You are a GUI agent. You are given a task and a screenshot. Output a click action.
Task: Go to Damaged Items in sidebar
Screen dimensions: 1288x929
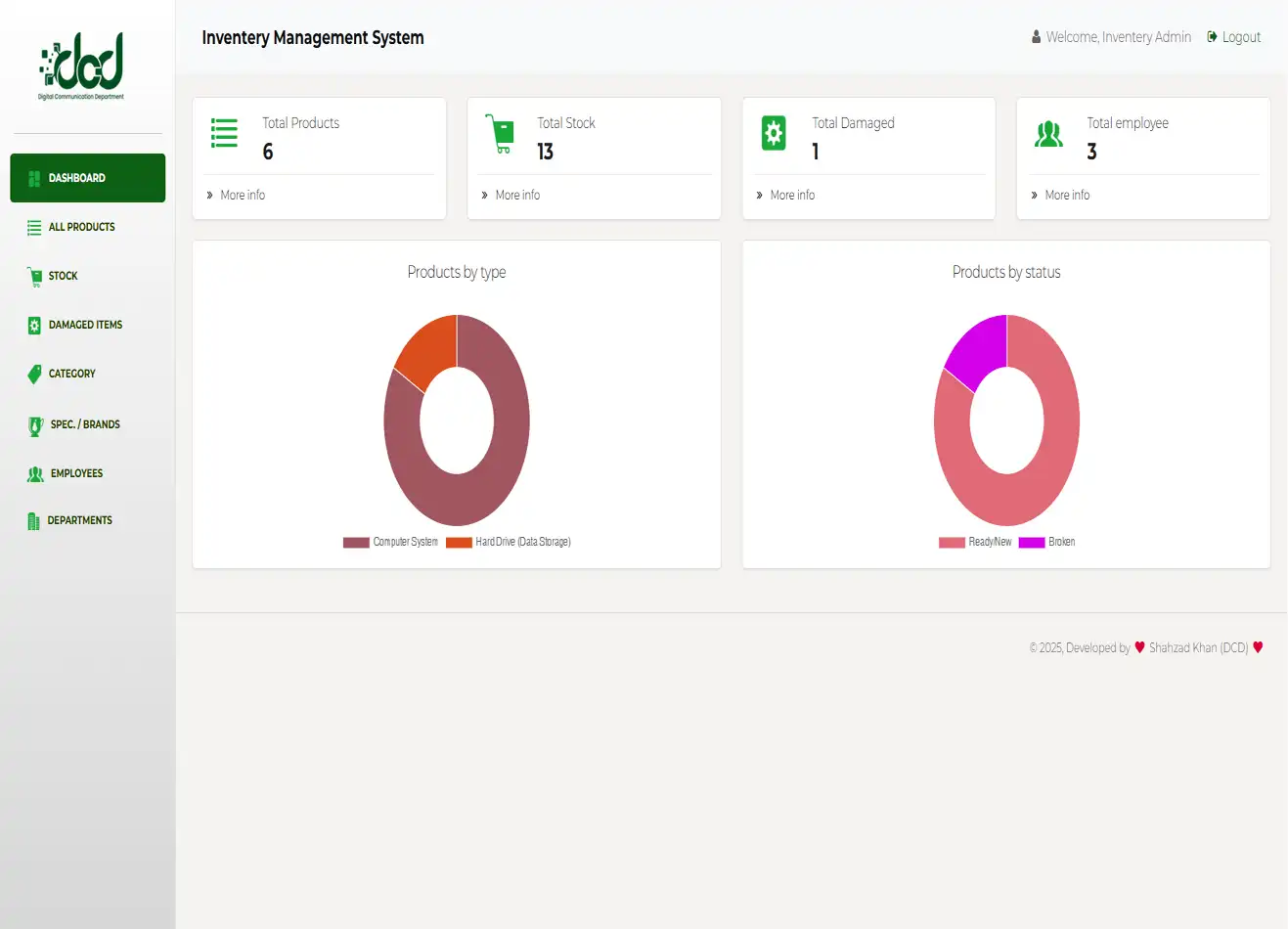pyautogui.click(x=85, y=325)
